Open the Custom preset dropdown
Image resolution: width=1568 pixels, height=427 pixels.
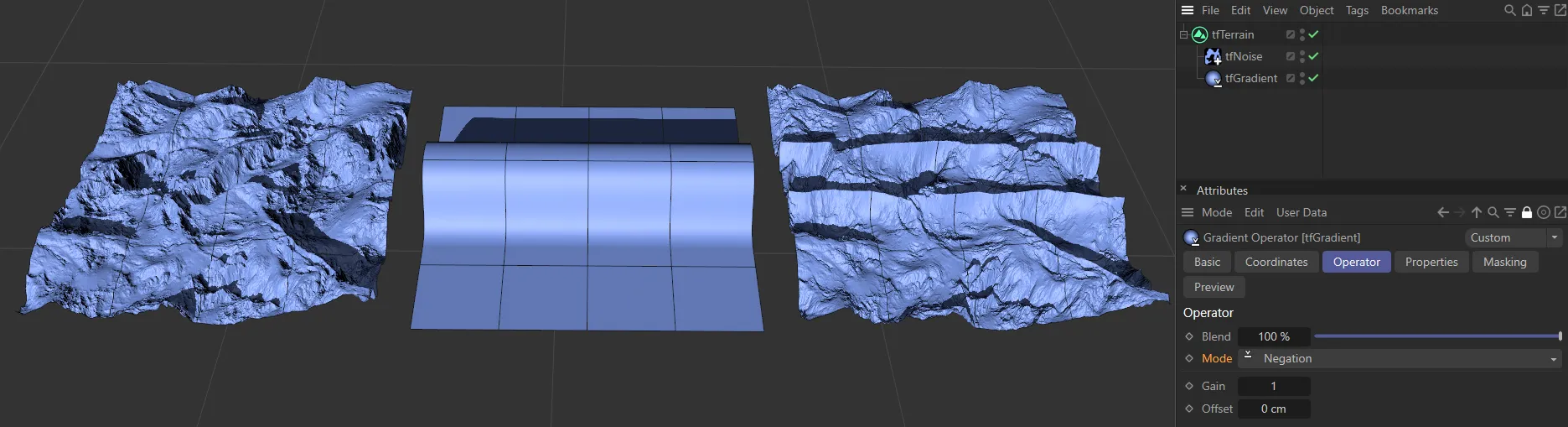[1513, 237]
